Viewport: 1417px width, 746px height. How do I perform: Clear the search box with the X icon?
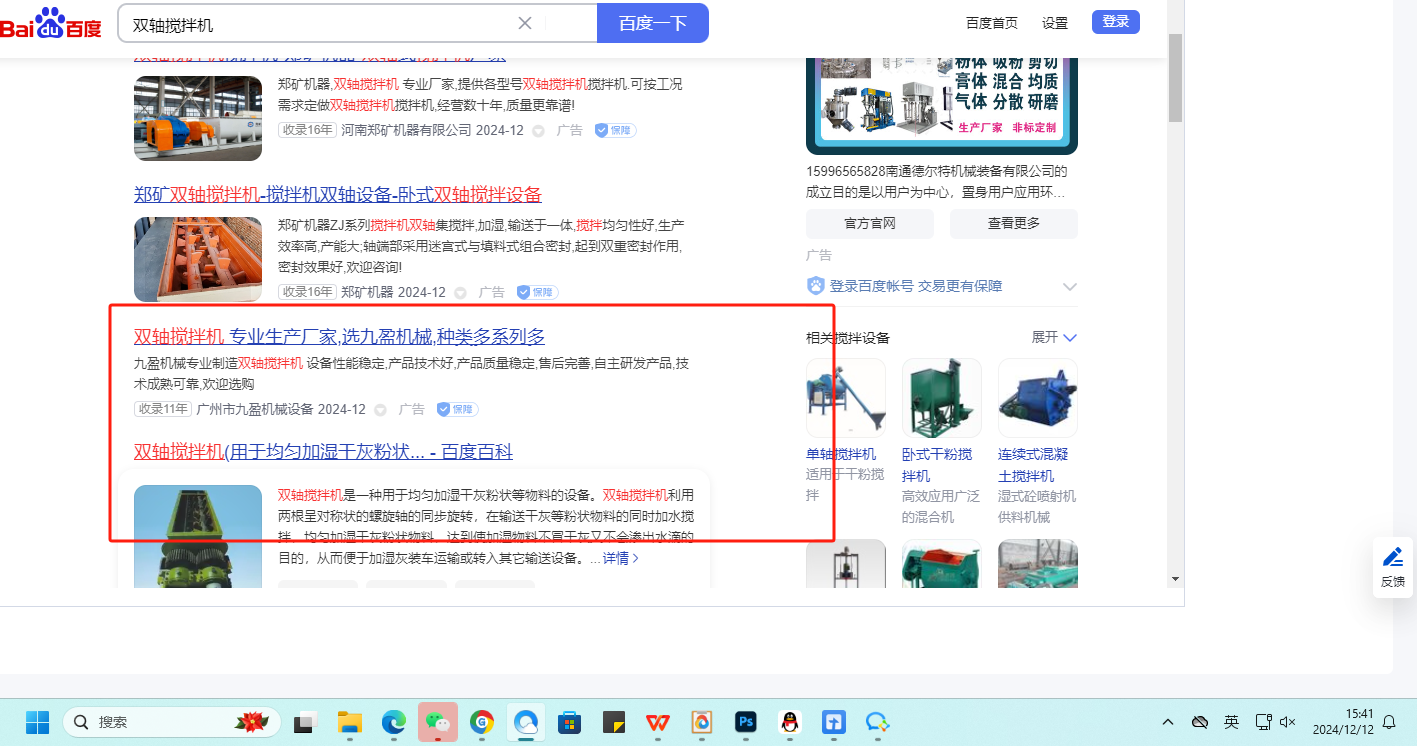525,23
